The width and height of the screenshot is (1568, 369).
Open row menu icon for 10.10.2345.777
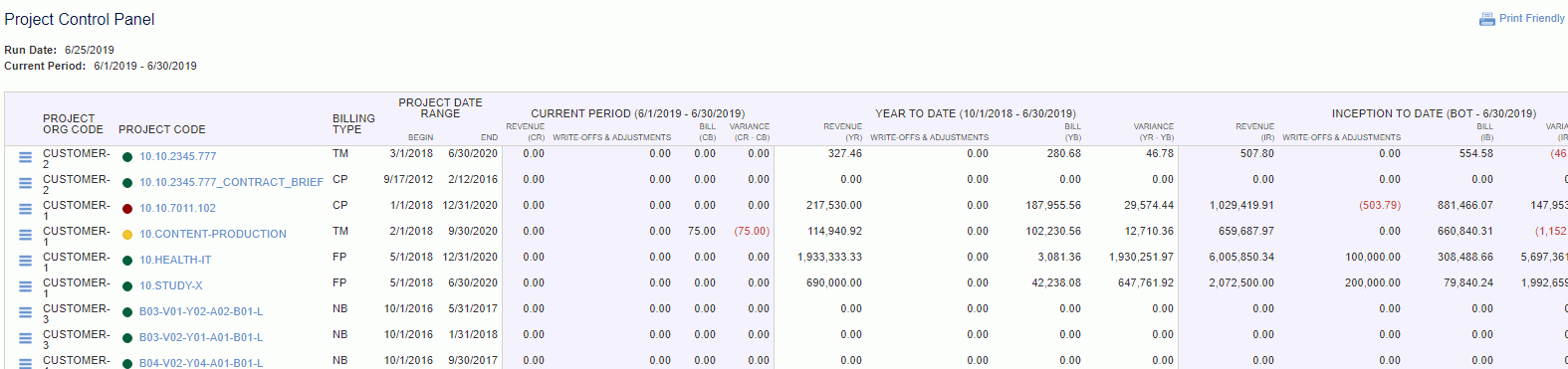[25, 157]
